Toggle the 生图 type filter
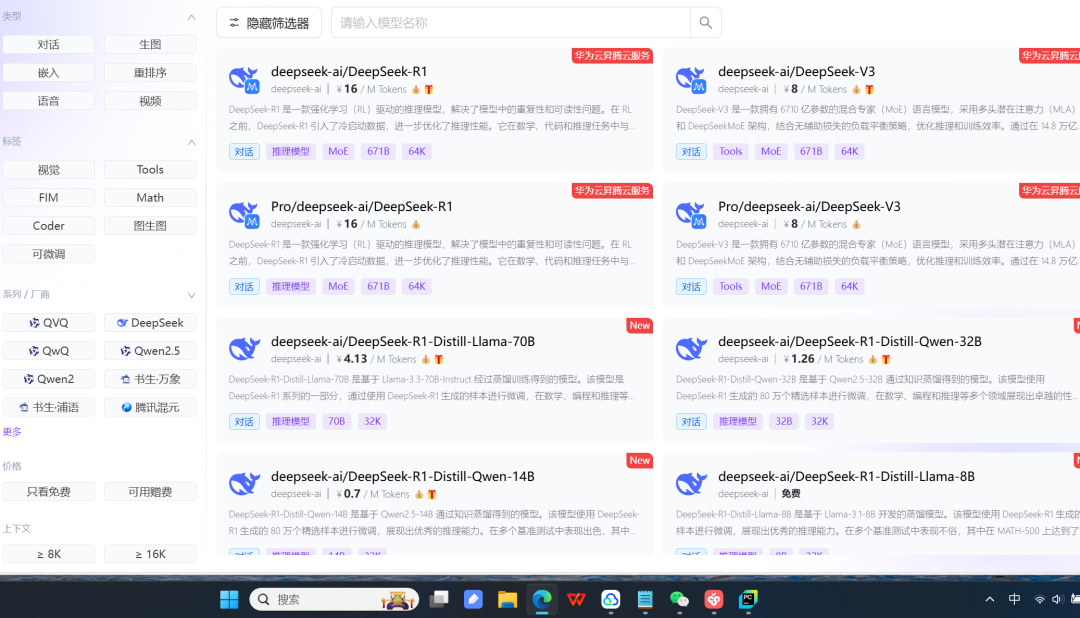Image resolution: width=1080 pixels, height=618 pixels. point(150,44)
